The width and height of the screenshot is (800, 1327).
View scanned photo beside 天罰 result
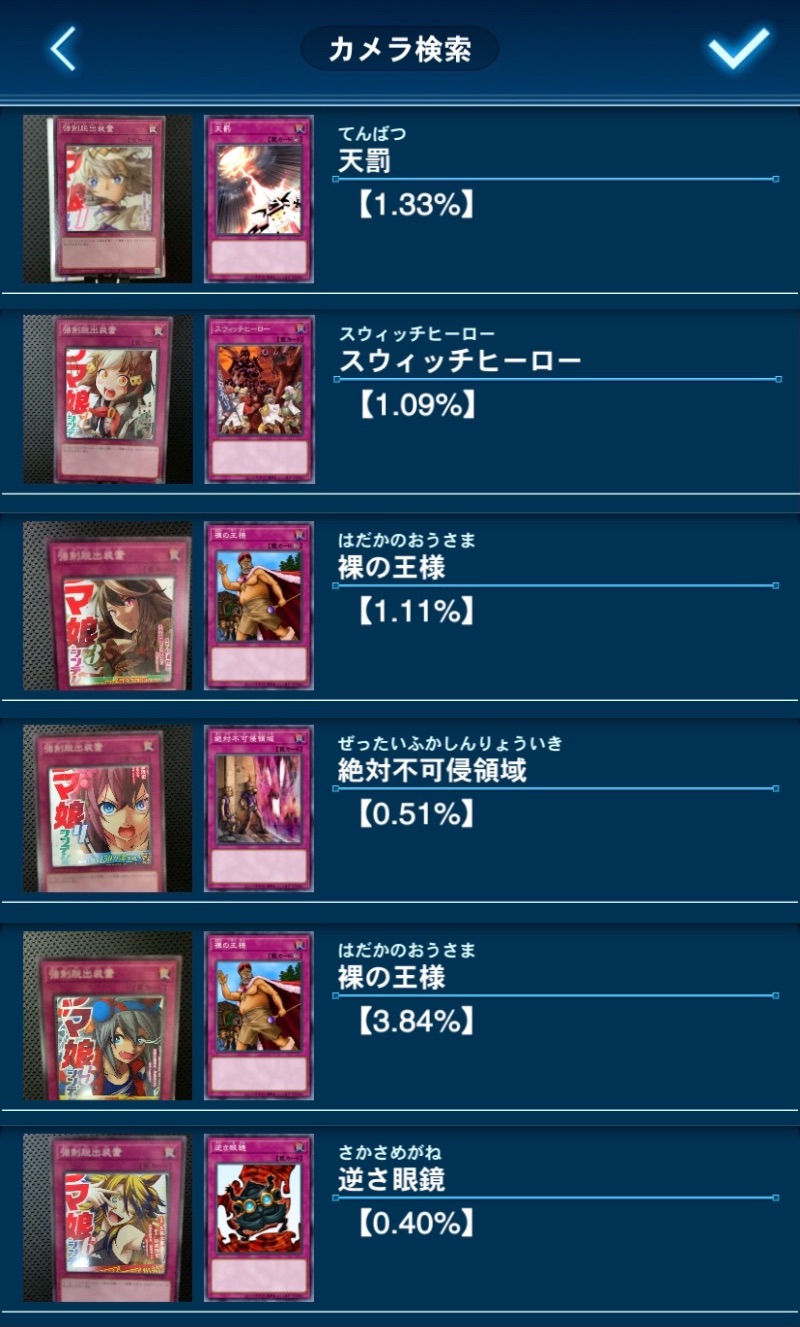[108, 199]
